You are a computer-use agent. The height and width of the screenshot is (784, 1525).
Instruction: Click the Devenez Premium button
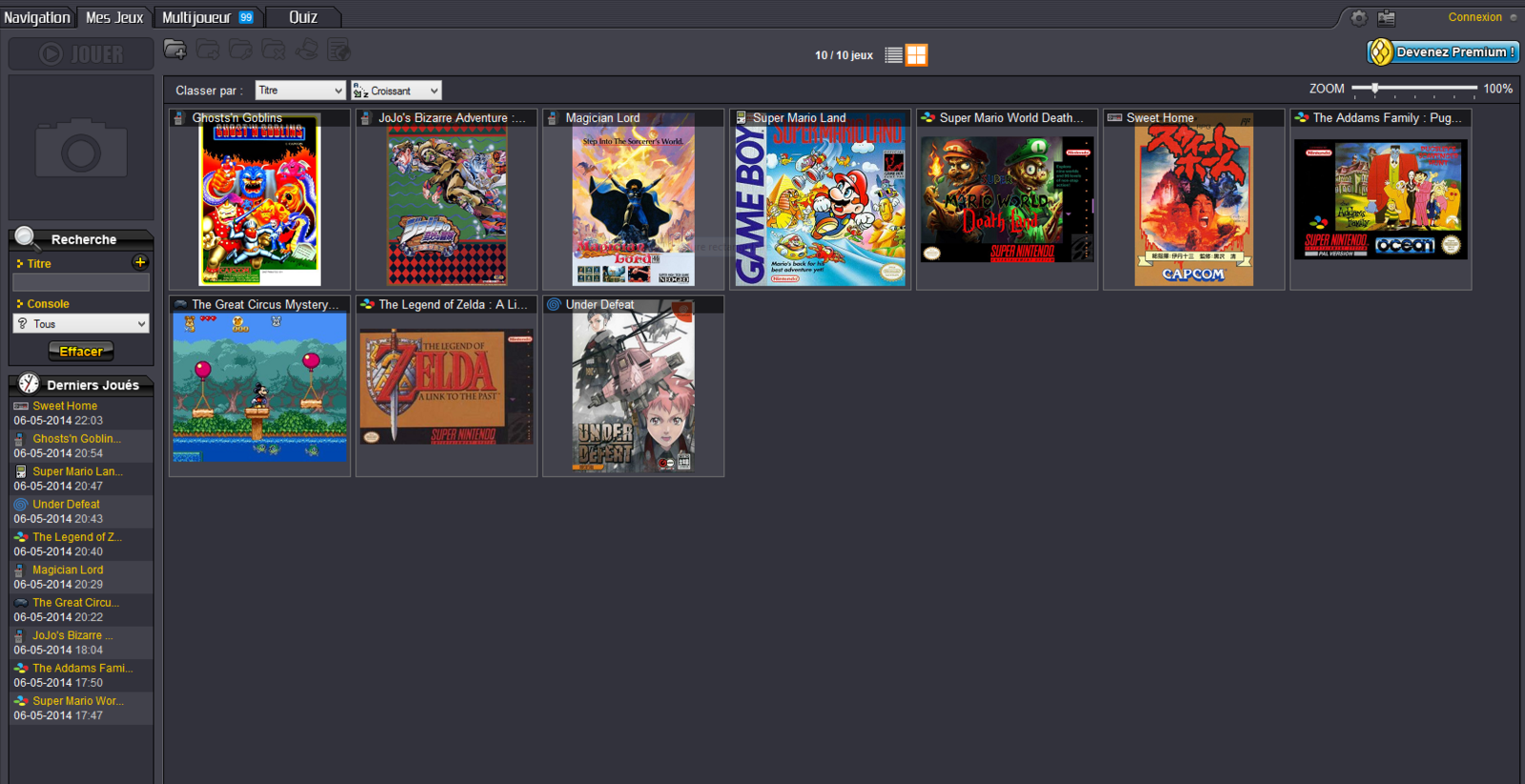1443,51
